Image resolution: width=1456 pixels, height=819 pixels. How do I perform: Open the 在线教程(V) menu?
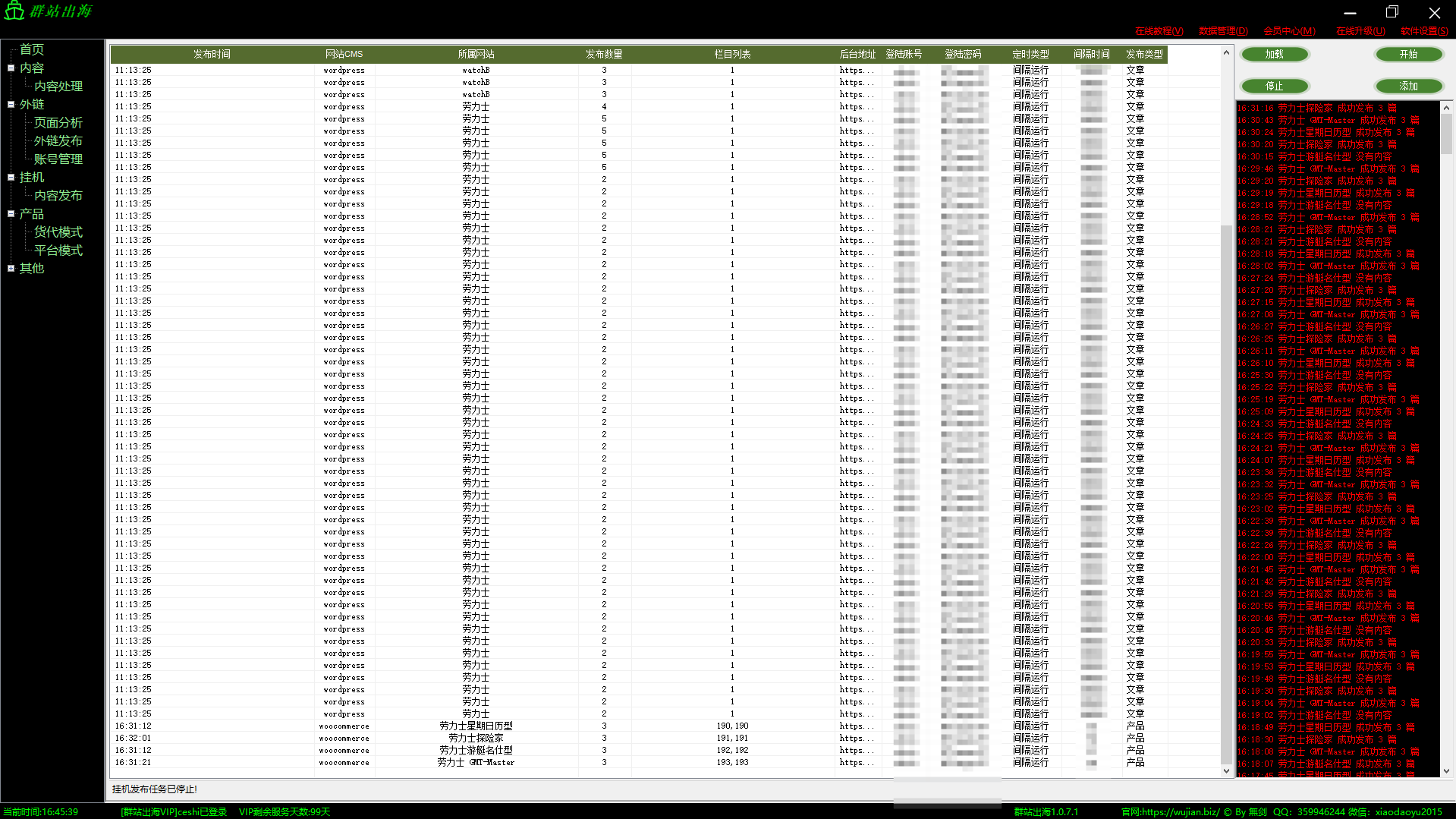pyautogui.click(x=1159, y=31)
